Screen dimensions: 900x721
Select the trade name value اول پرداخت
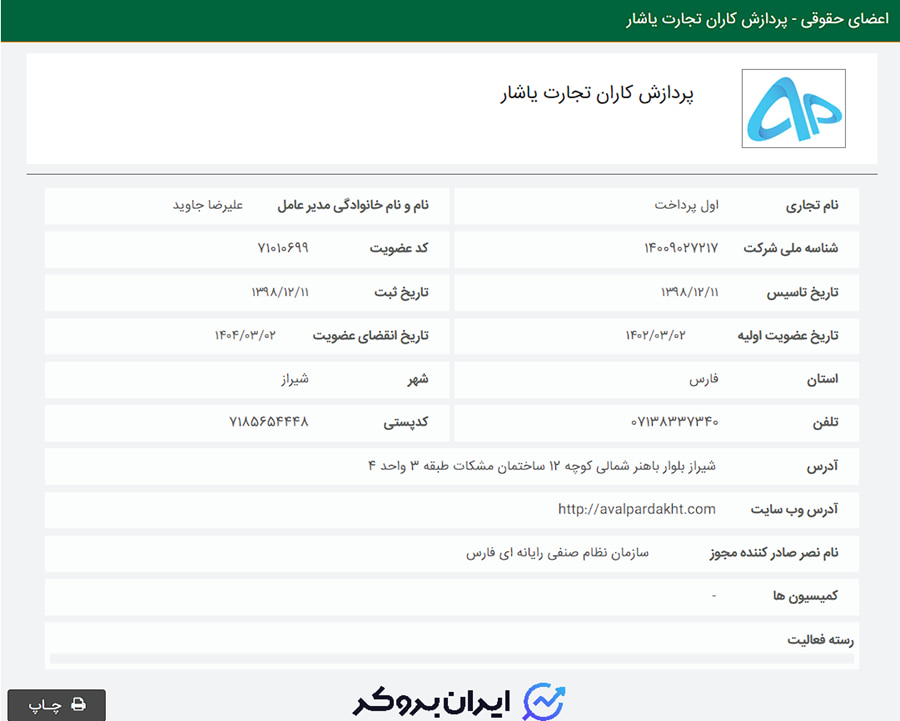(x=686, y=205)
